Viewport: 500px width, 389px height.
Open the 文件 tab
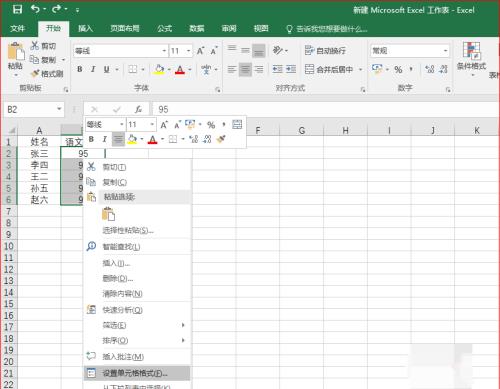coord(17,29)
